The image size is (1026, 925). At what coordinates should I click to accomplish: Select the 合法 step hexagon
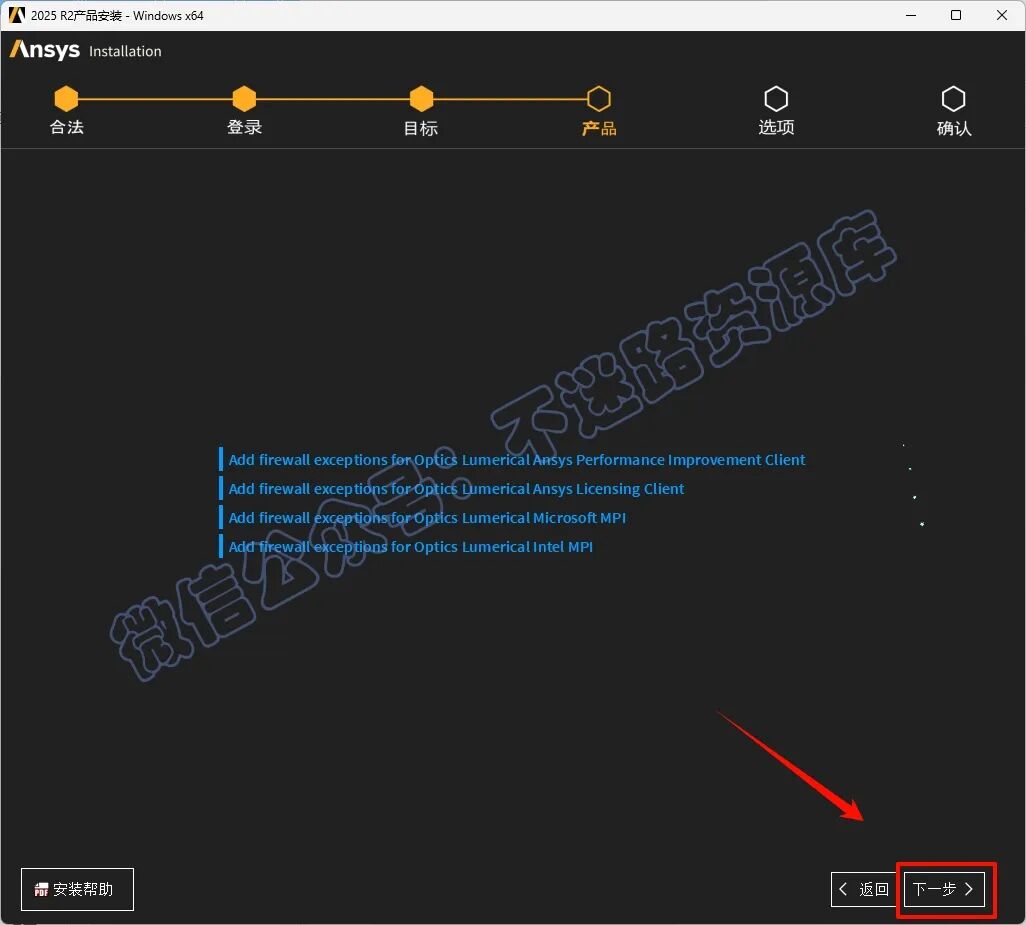click(66, 99)
